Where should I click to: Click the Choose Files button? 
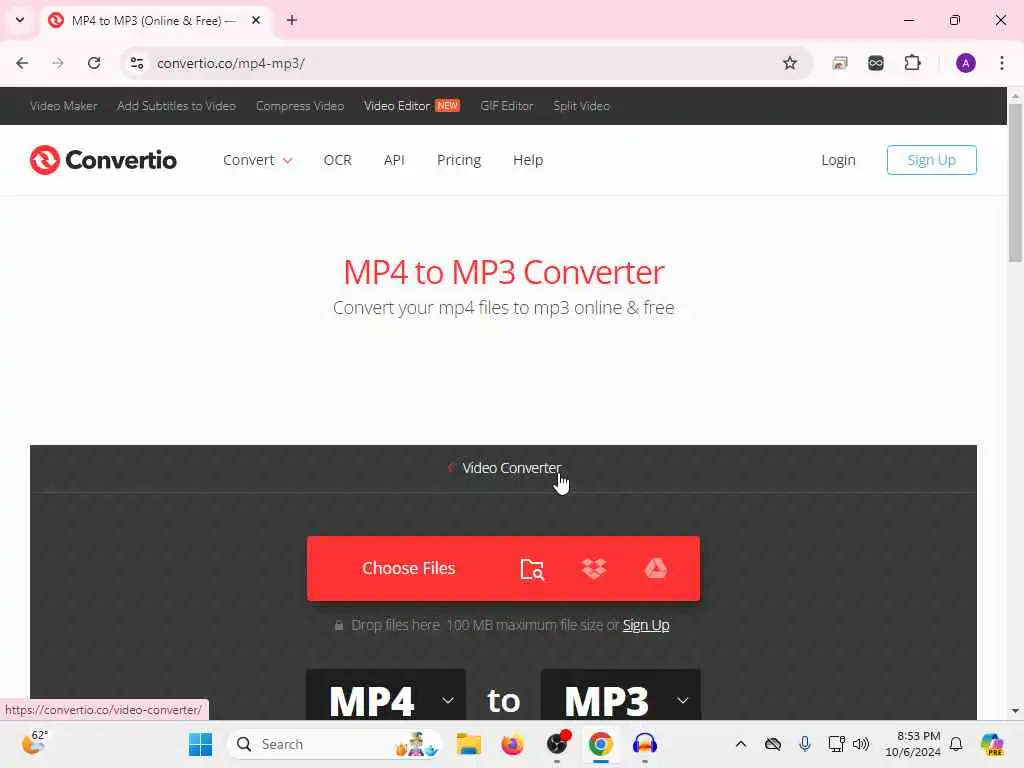409,569
